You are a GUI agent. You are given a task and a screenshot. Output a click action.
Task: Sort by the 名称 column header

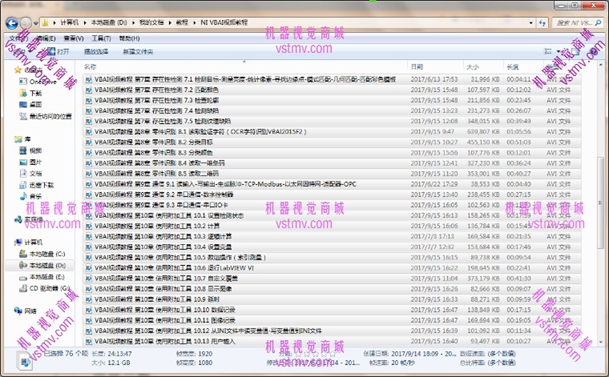[90, 67]
